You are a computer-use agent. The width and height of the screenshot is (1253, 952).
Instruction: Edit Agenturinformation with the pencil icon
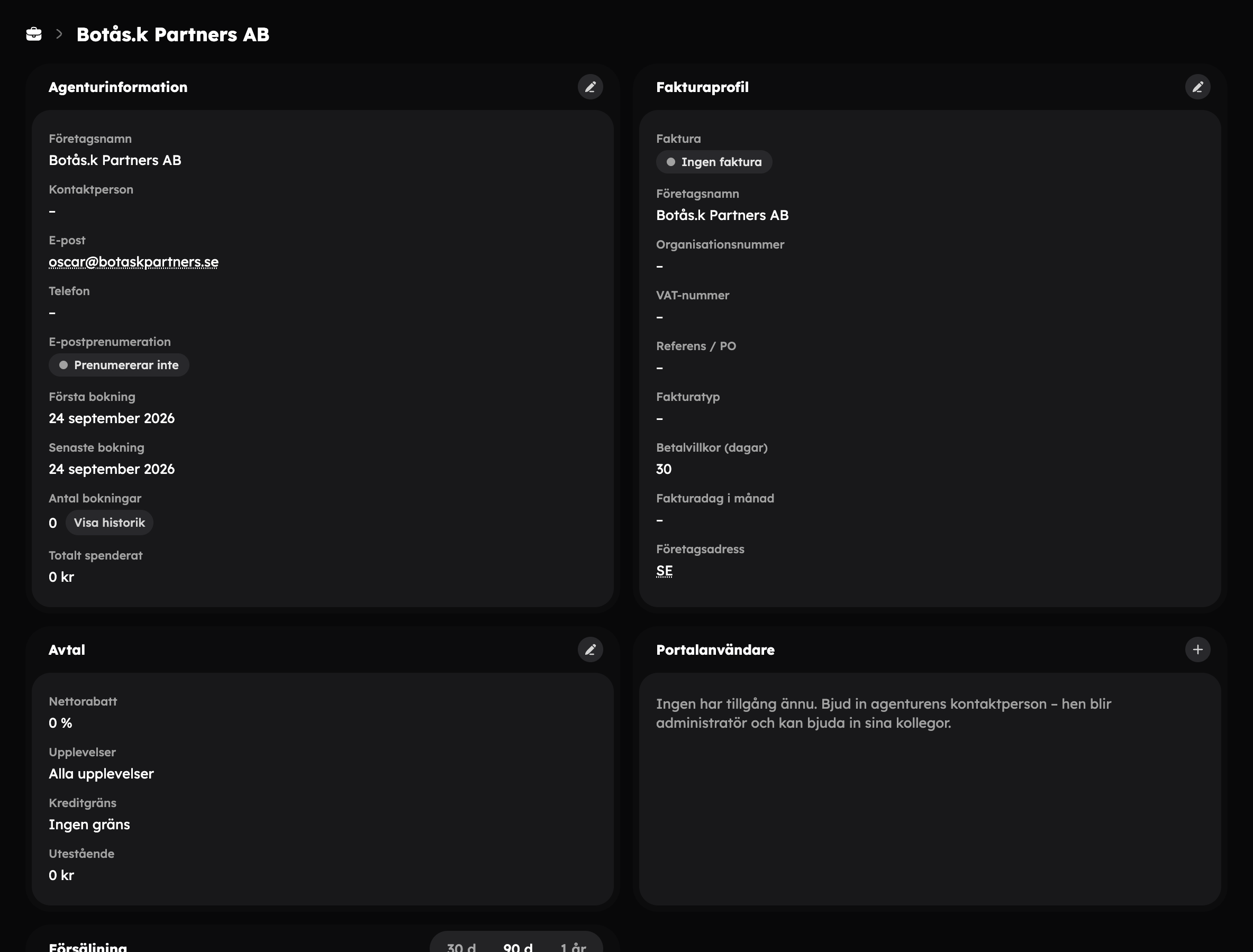coord(590,87)
